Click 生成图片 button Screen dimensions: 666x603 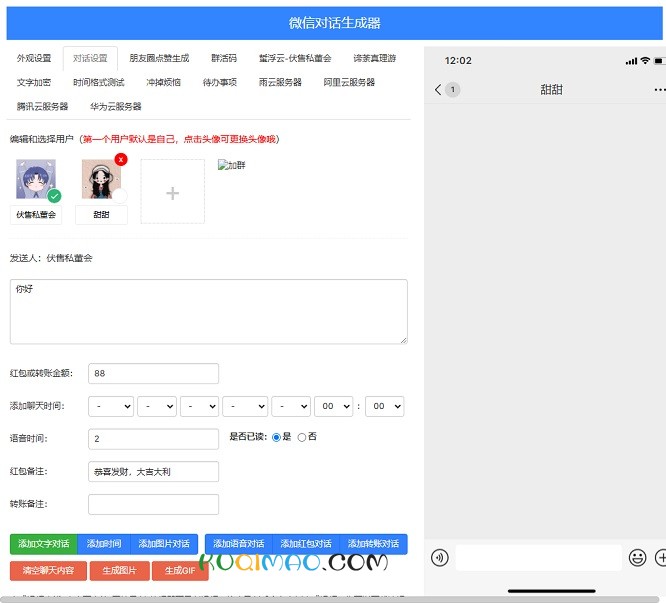point(119,570)
